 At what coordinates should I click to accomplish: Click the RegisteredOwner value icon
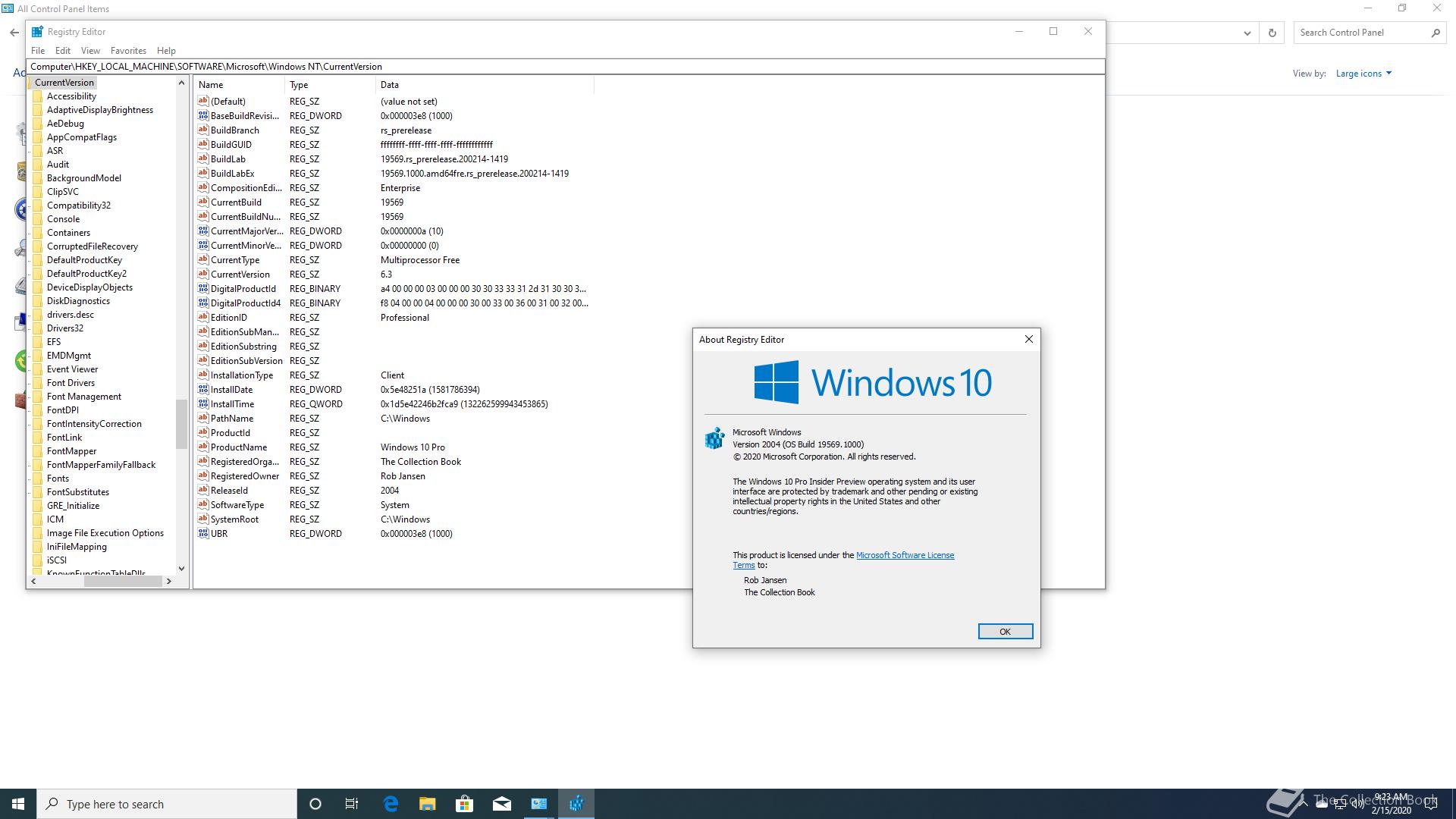tap(202, 475)
